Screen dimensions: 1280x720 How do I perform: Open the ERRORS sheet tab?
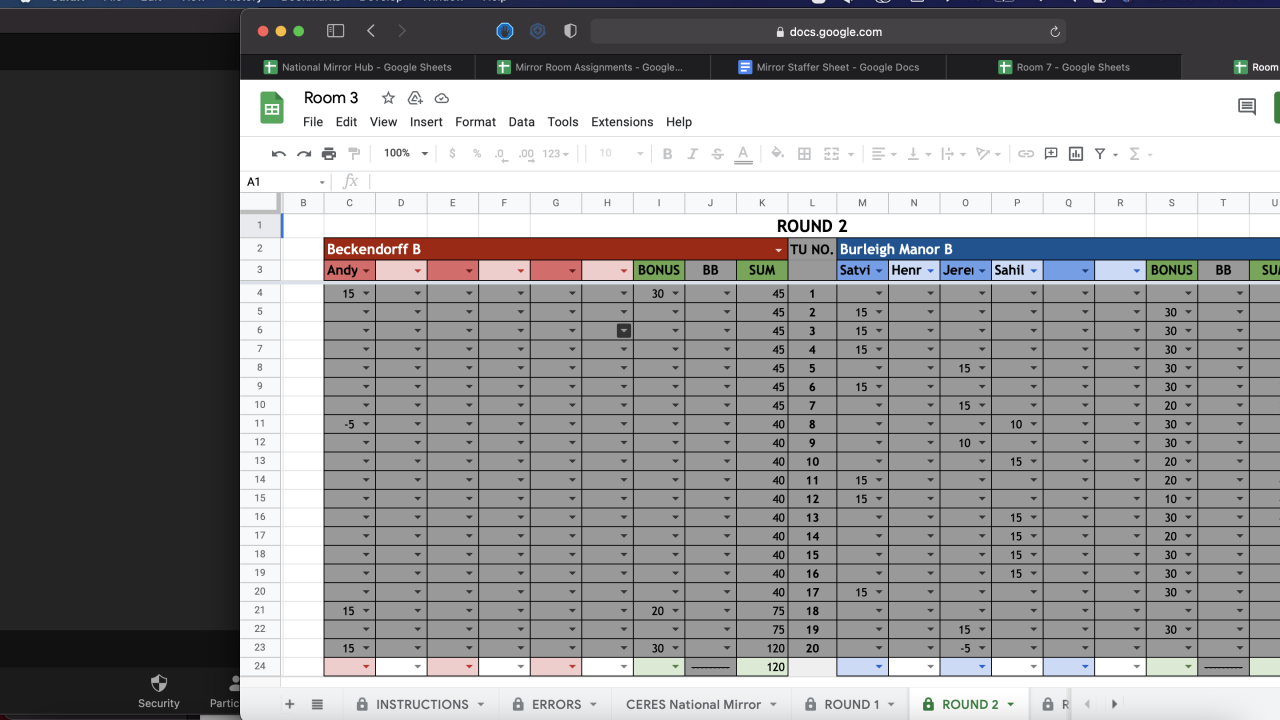click(555, 704)
